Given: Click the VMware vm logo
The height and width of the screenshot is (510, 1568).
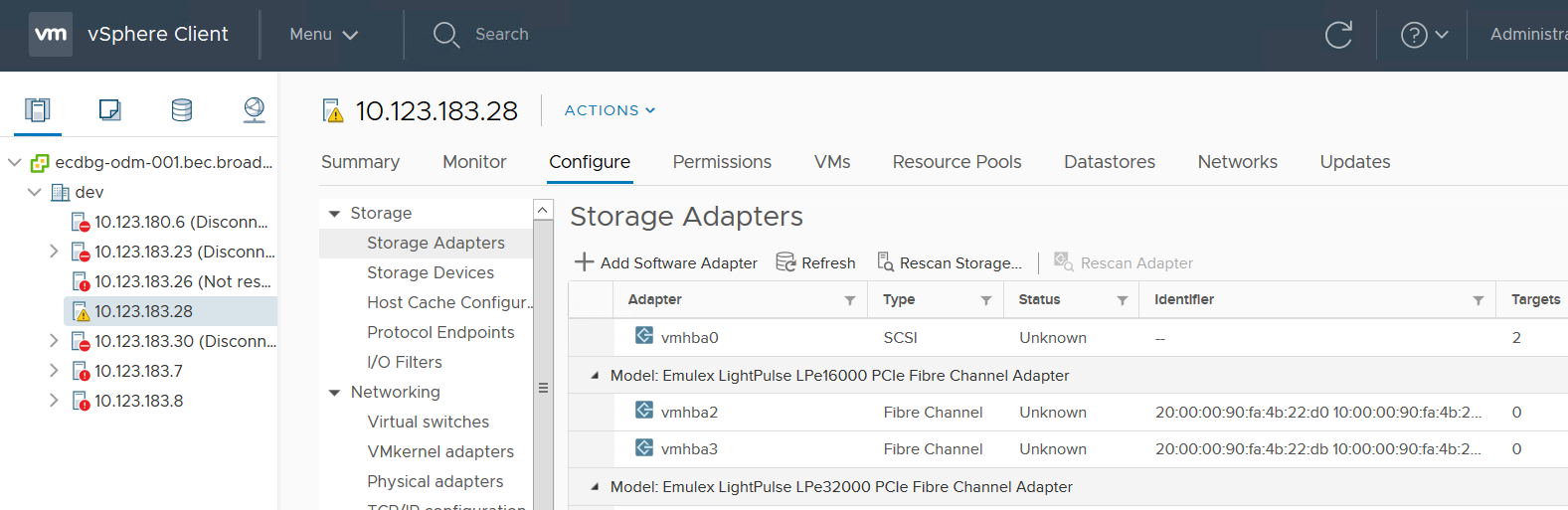Looking at the screenshot, I should pos(51,34).
